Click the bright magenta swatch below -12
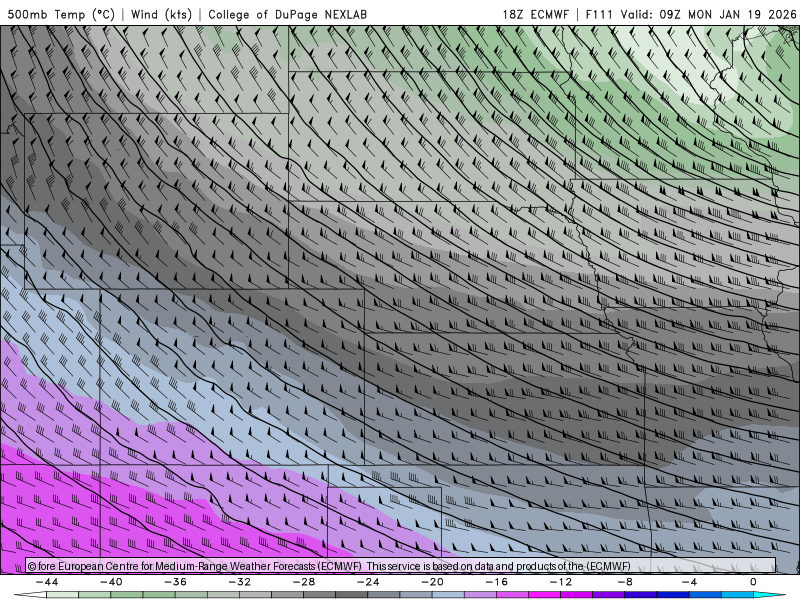This screenshot has width=800, height=600. click(x=545, y=595)
